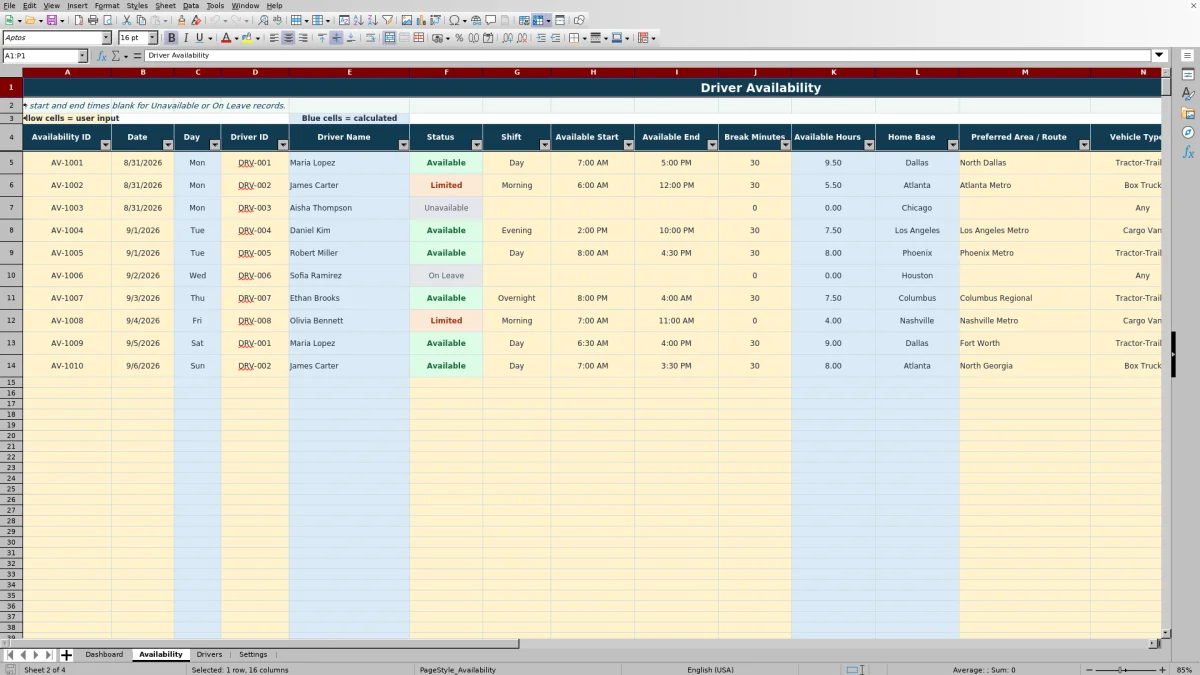Open the Driver Name filter dropdown

click(404, 145)
